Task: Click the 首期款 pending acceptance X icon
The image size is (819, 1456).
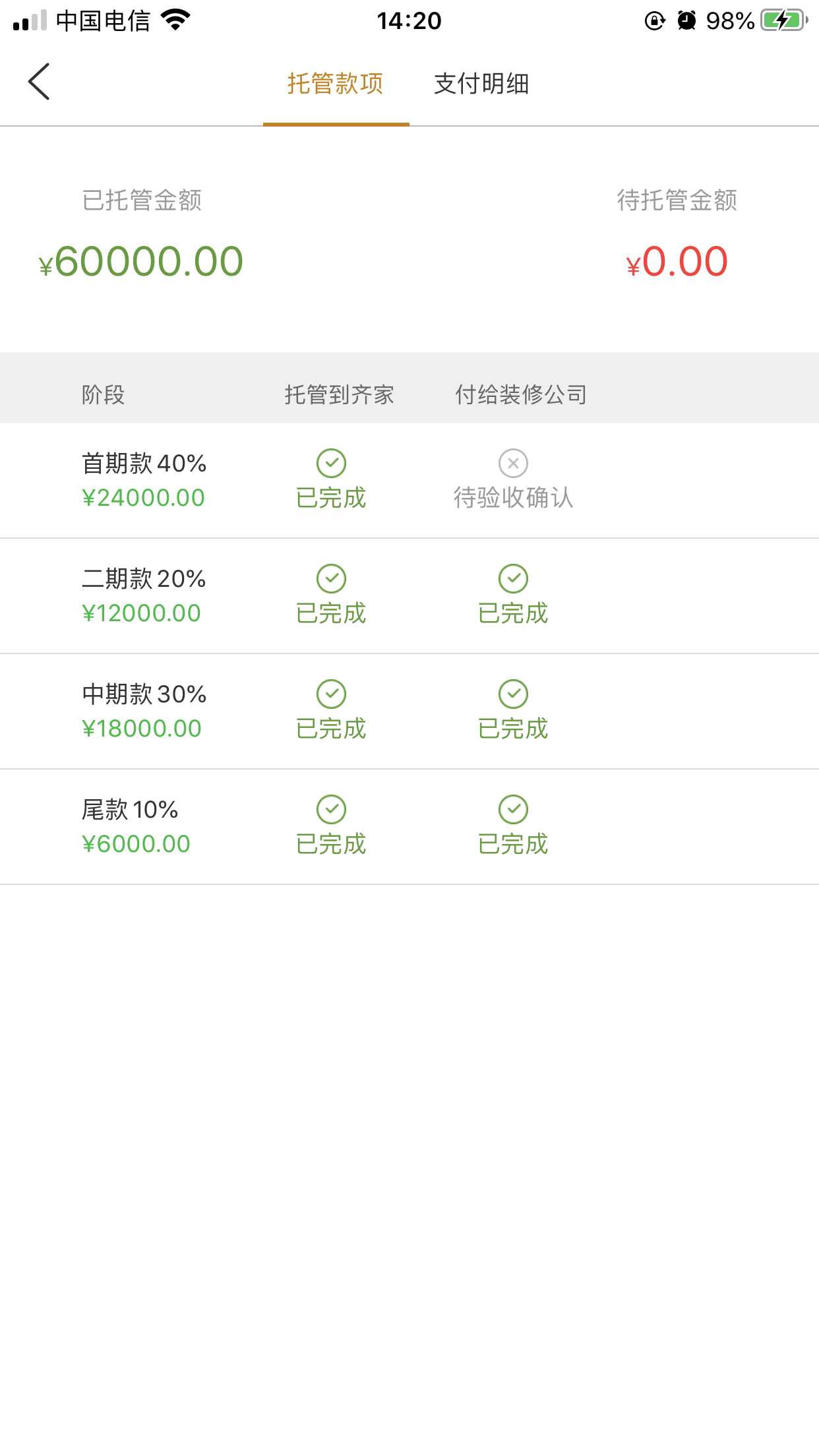Action: 513,463
